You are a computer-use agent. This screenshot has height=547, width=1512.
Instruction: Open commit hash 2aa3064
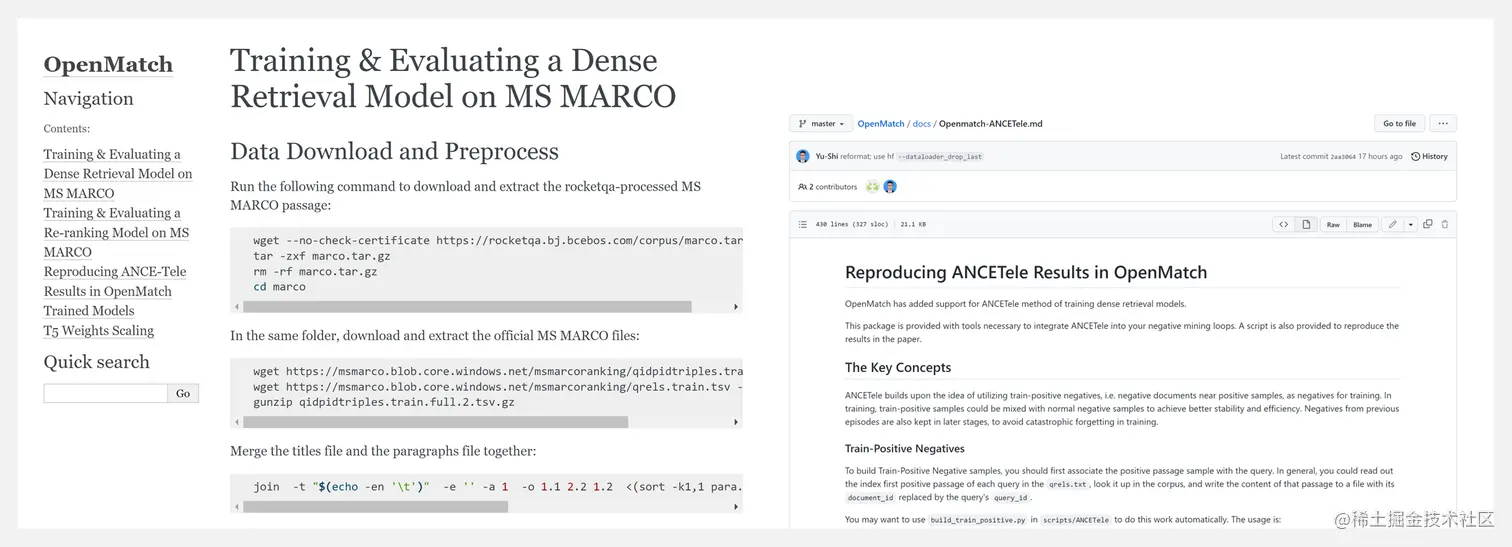click(x=1343, y=157)
